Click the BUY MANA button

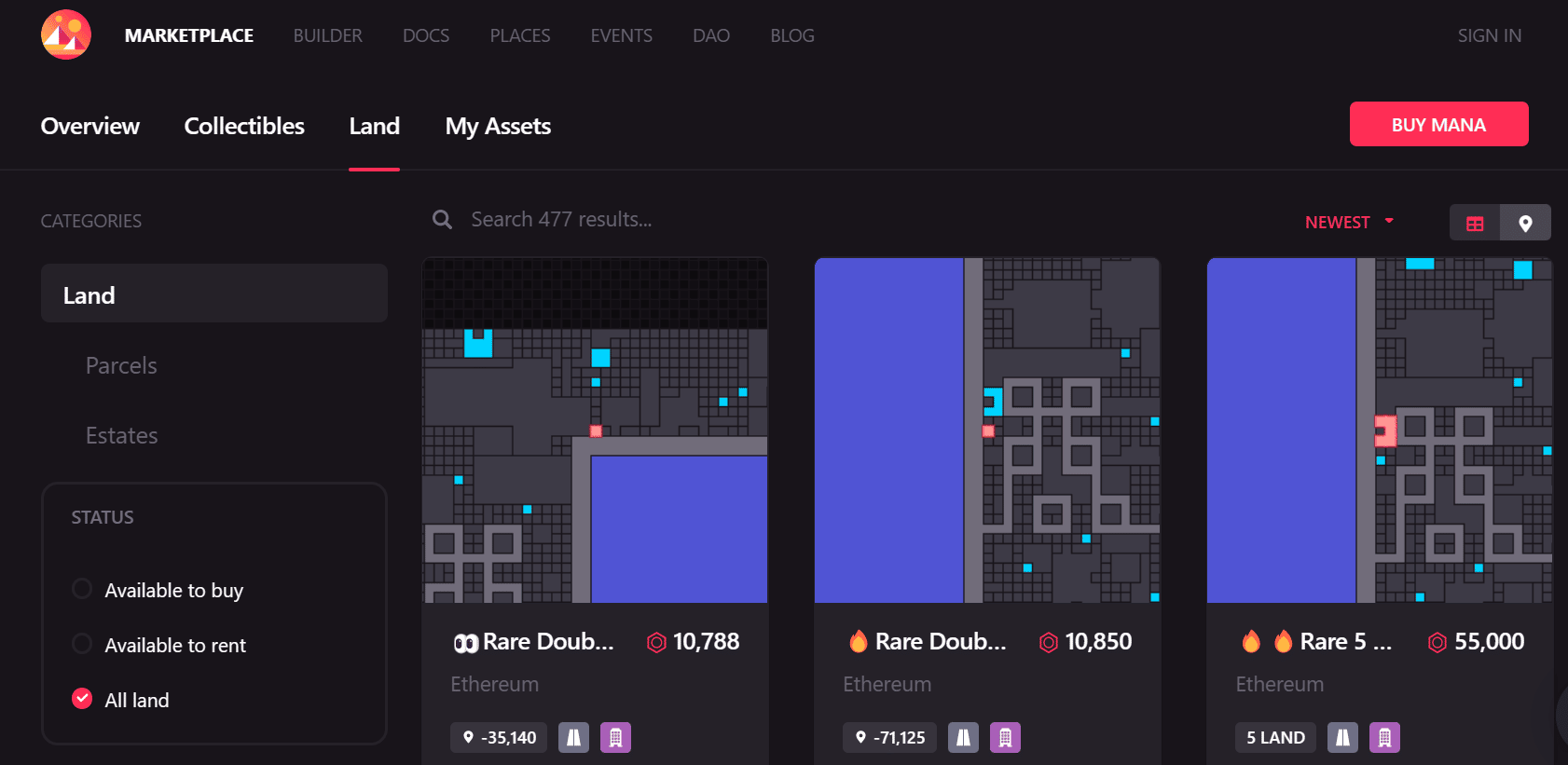(x=1438, y=124)
